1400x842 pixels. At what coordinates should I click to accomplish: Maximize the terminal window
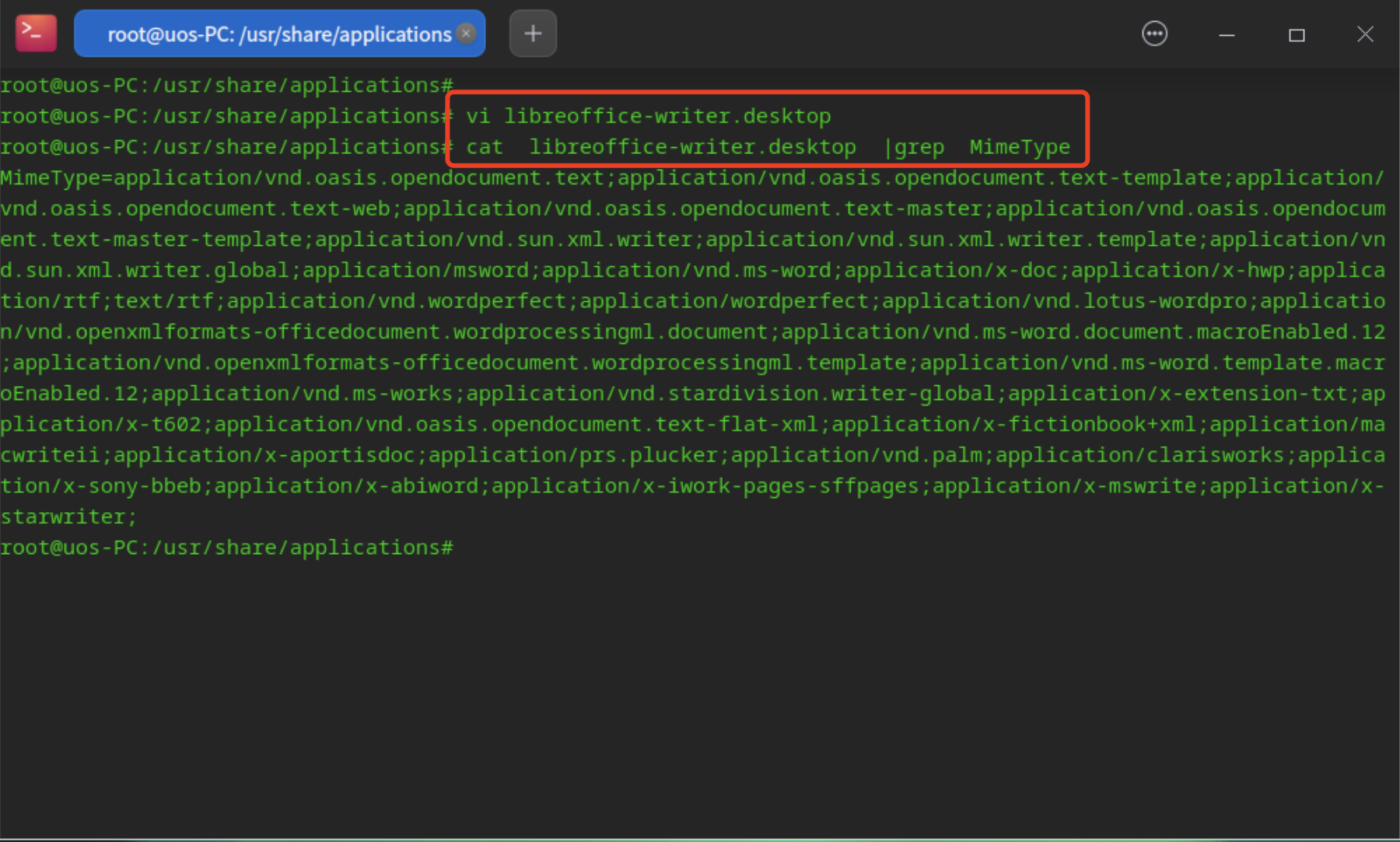[1297, 35]
